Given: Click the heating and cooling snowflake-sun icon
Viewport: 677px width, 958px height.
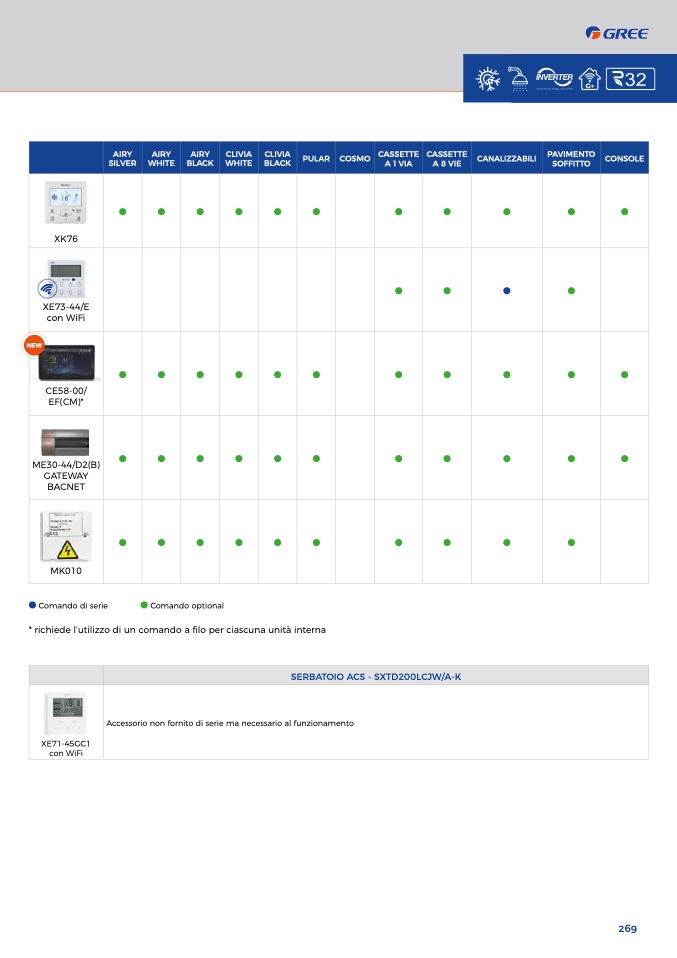Looking at the screenshot, I should point(488,79).
